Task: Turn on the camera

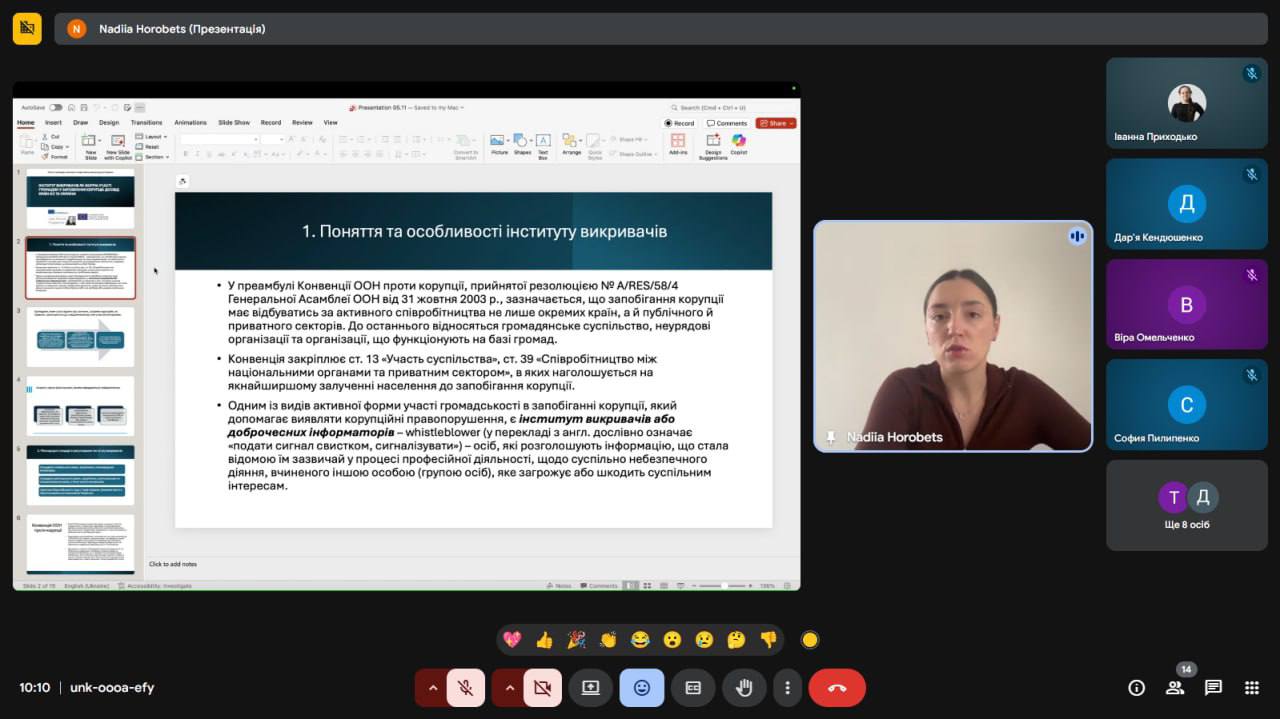Action: (542, 688)
